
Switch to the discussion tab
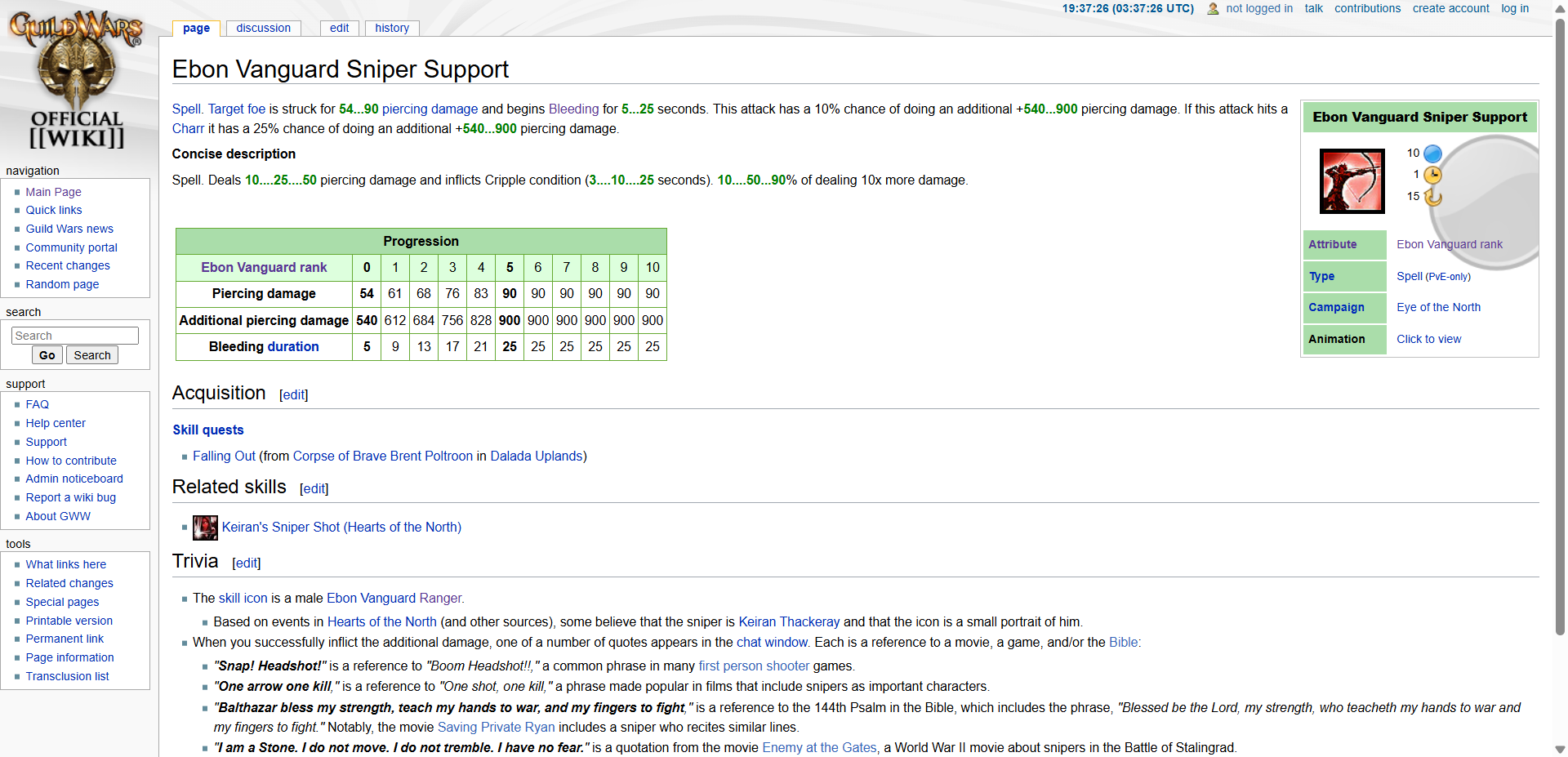(263, 28)
